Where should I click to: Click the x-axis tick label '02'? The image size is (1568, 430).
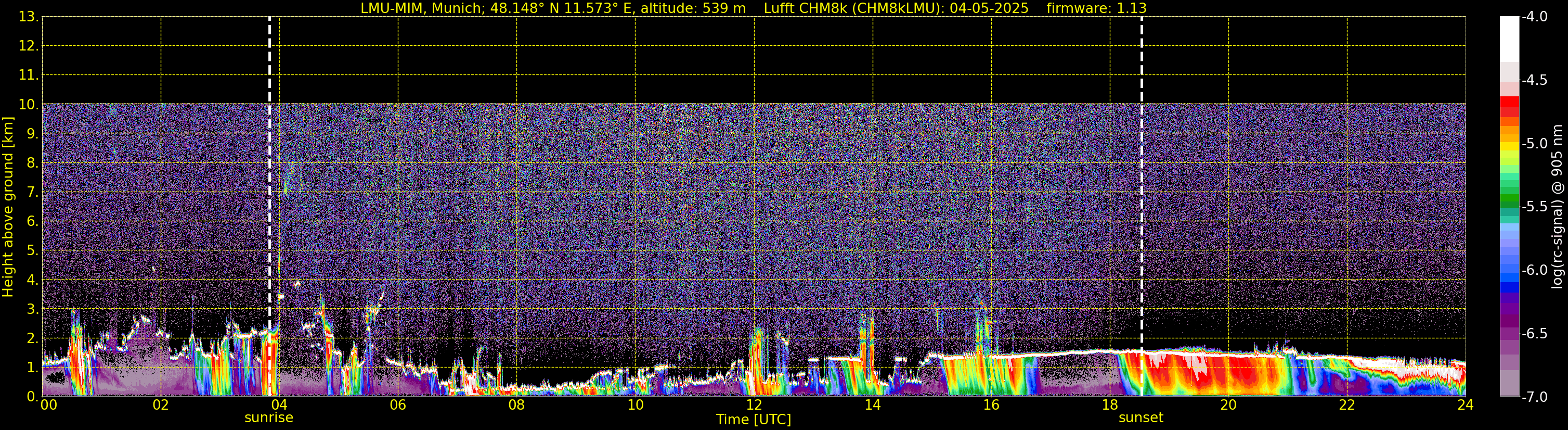pos(161,405)
